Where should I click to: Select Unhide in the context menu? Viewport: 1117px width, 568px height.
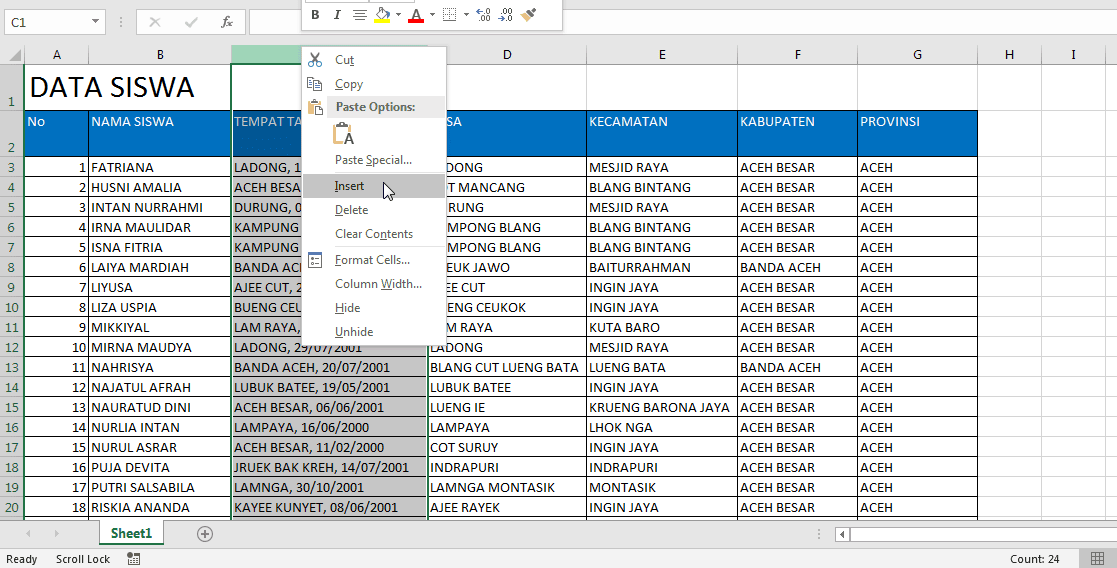click(x=374, y=332)
